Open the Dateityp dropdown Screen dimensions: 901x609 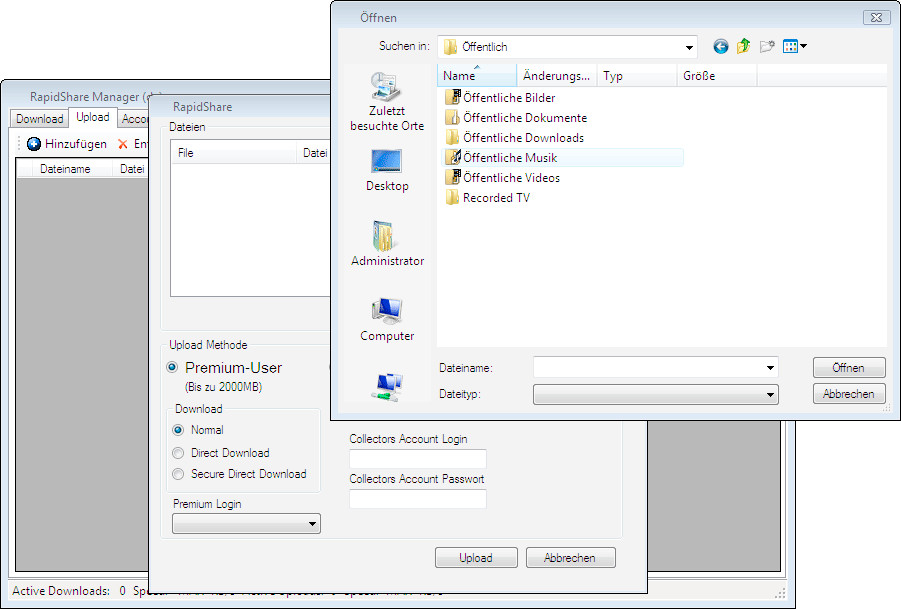[x=656, y=395]
